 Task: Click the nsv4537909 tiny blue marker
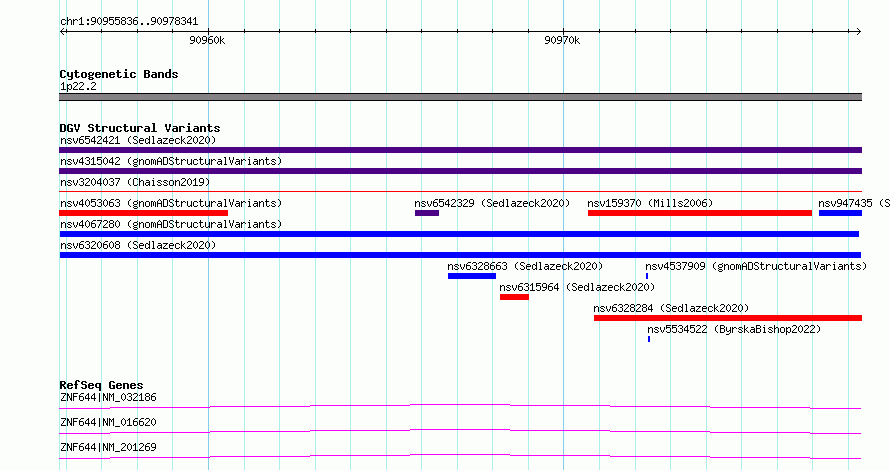click(x=646, y=276)
